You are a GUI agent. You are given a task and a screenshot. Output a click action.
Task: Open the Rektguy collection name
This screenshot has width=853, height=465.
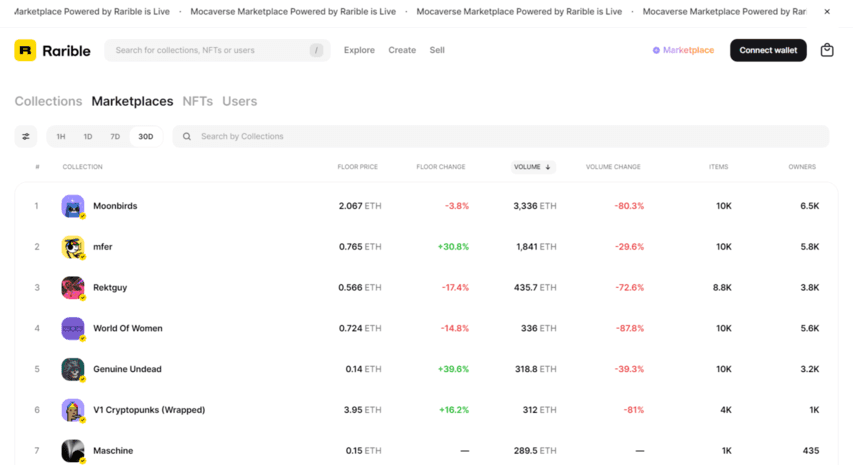110,288
